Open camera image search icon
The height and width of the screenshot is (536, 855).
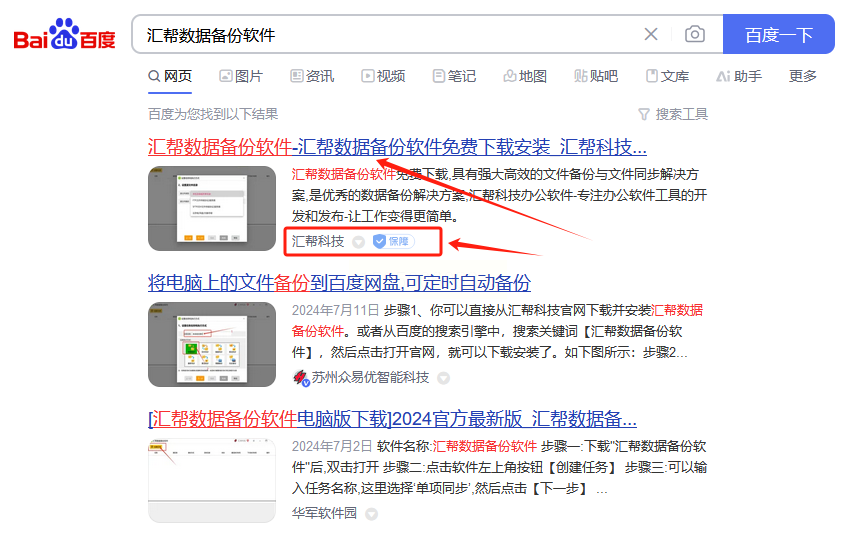(695, 34)
